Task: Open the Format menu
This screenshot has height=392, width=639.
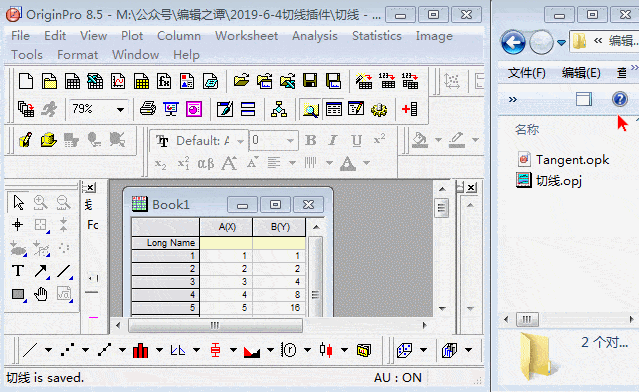Action: [77, 55]
